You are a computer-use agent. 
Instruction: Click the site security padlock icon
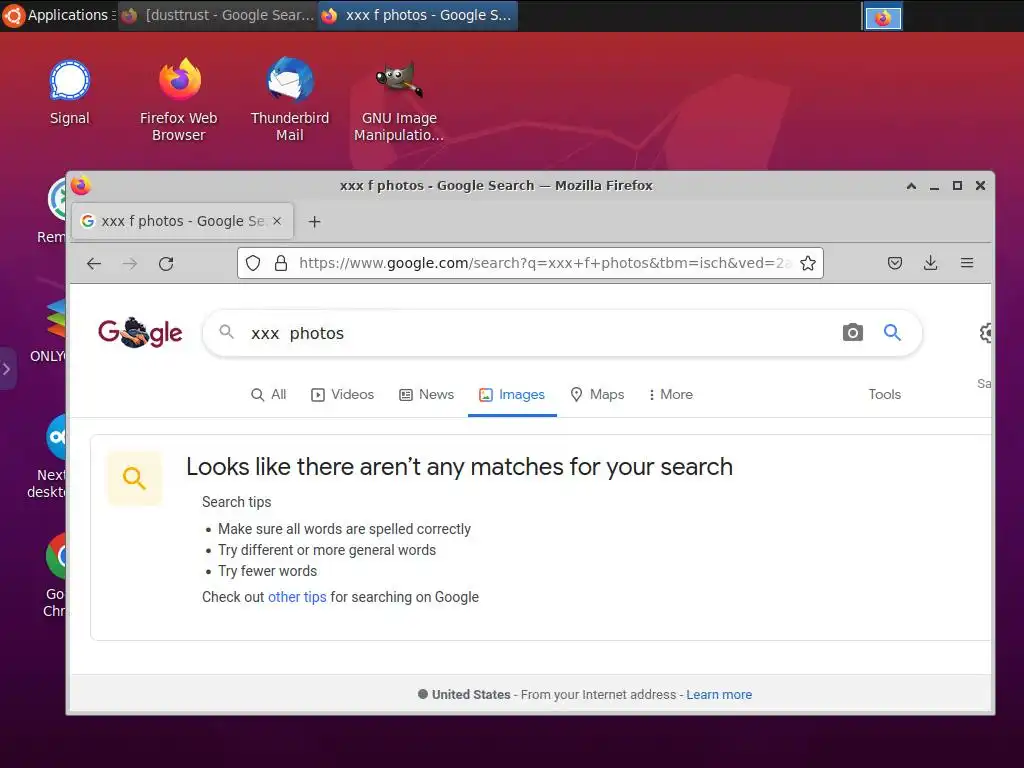pyautogui.click(x=281, y=263)
